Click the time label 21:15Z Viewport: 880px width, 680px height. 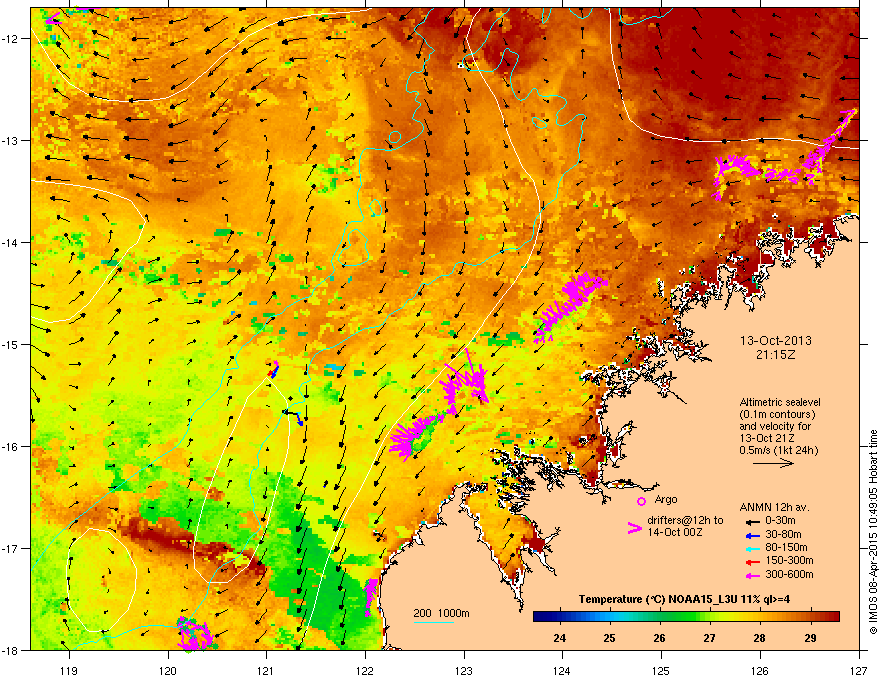click(776, 355)
